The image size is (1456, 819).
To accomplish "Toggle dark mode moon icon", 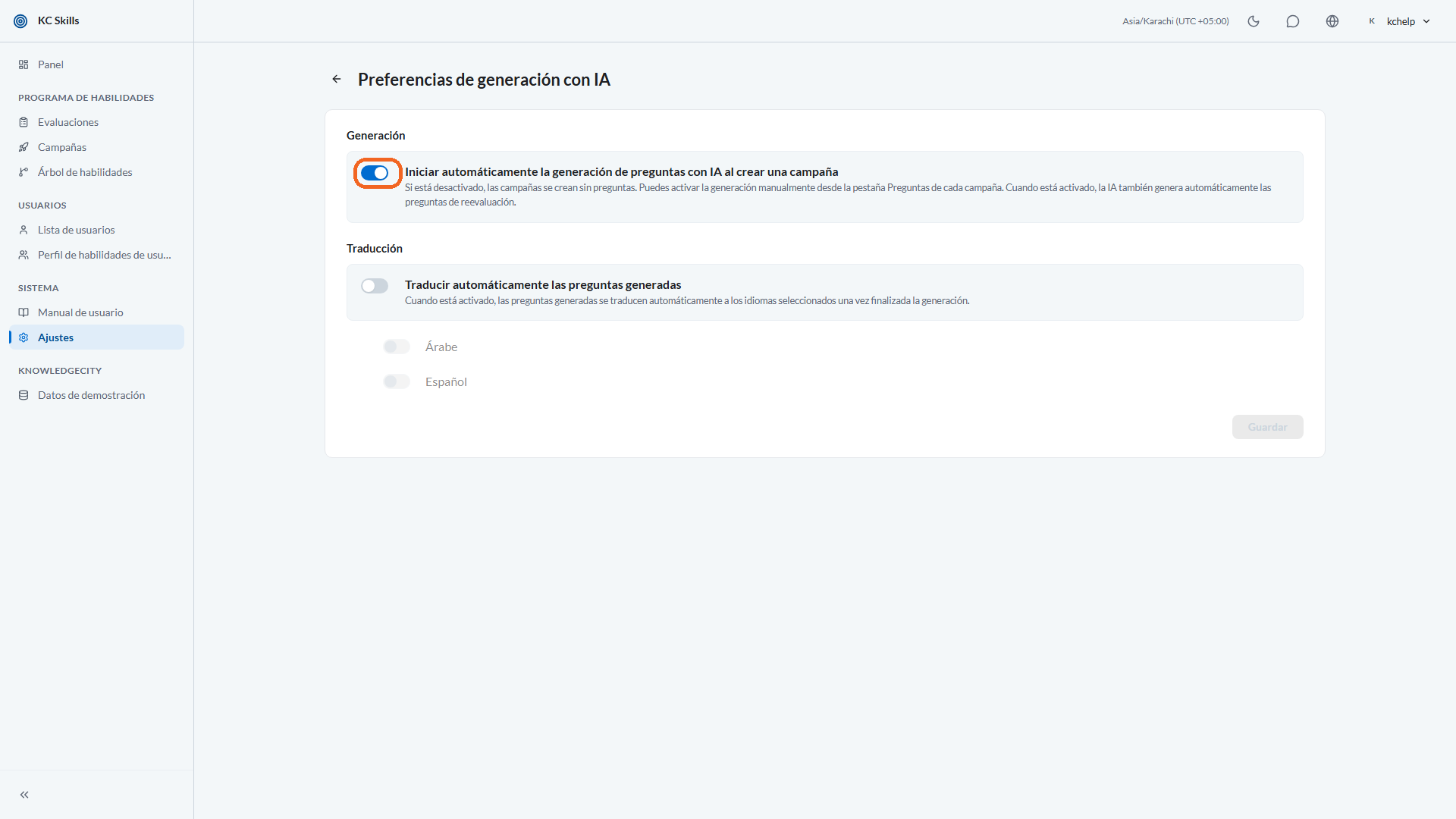I will pyautogui.click(x=1254, y=21).
